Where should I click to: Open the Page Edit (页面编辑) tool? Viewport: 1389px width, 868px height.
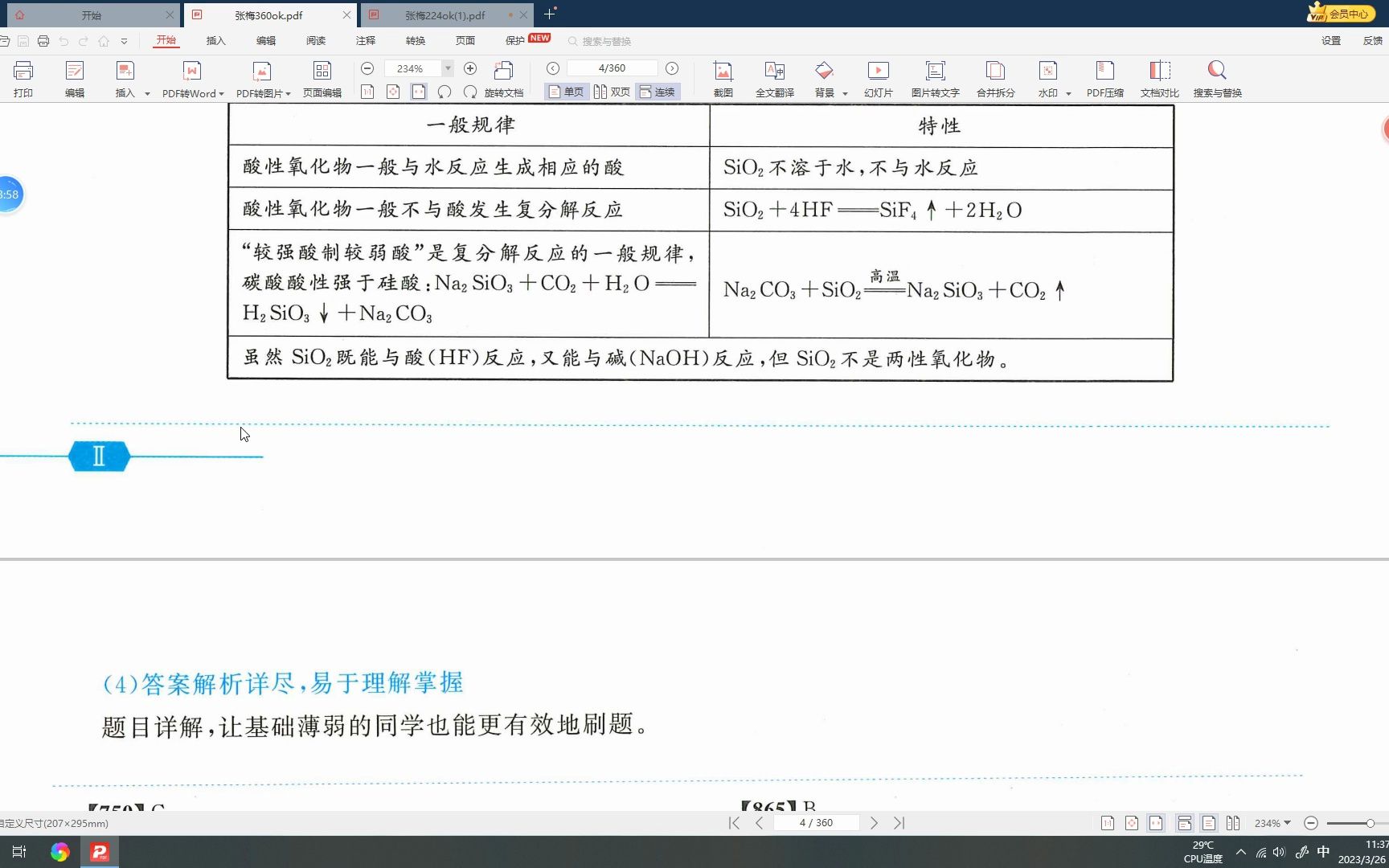tap(322, 79)
